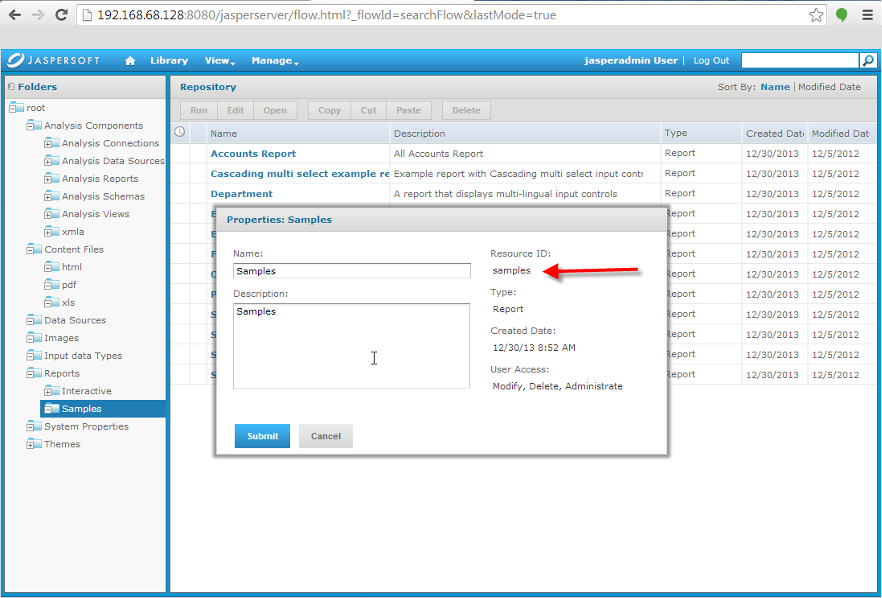Select the html folder
The width and height of the screenshot is (882, 598).
pos(71,267)
